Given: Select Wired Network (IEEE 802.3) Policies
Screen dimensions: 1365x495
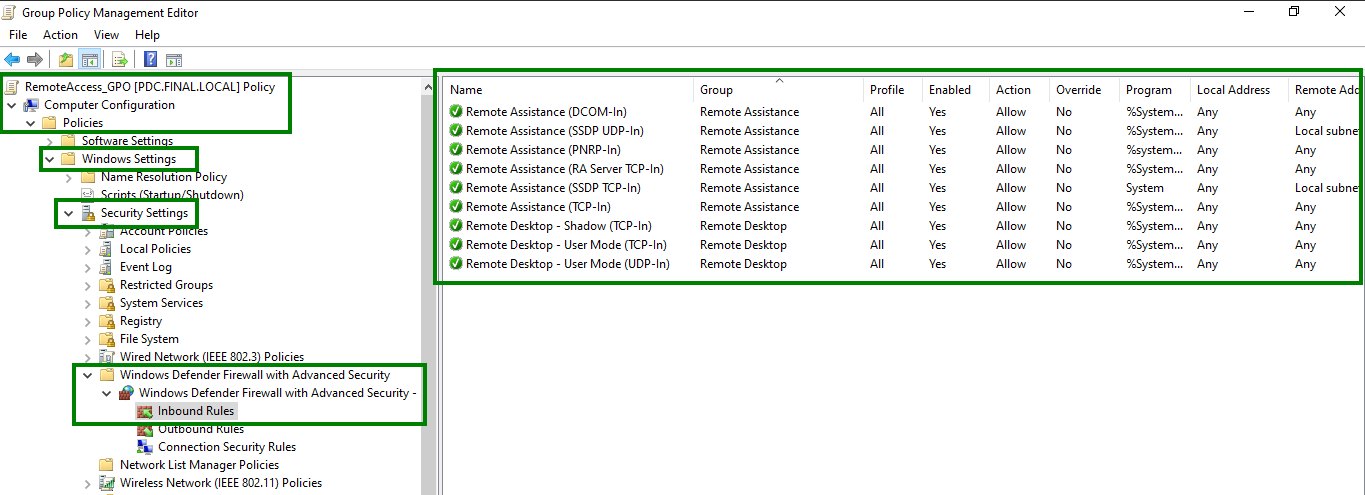Looking at the screenshot, I should tap(212, 357).
